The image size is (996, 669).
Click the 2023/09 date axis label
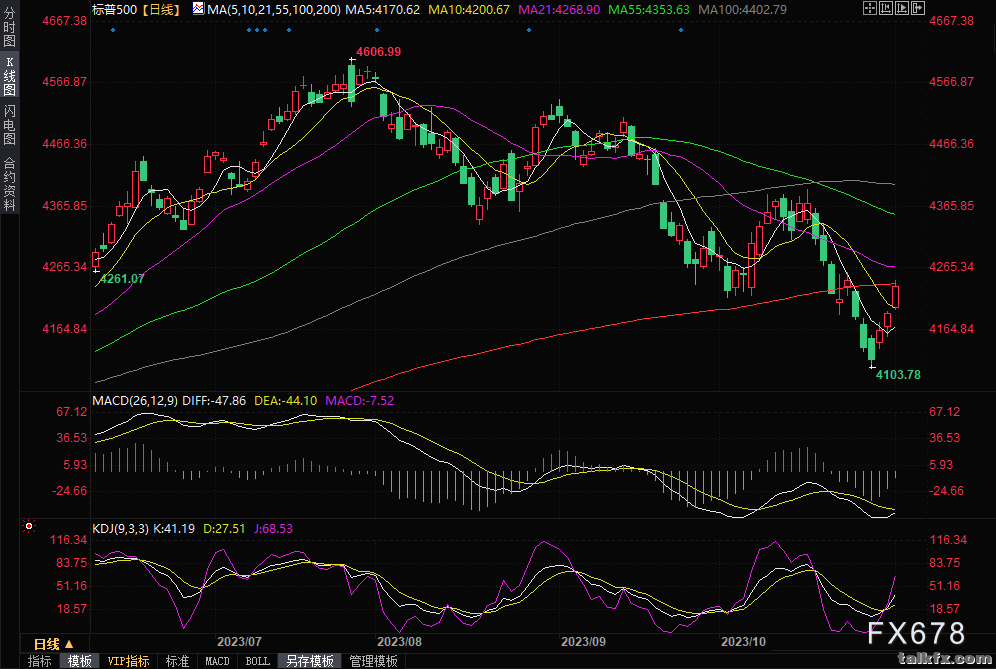[x=583, y=642]
